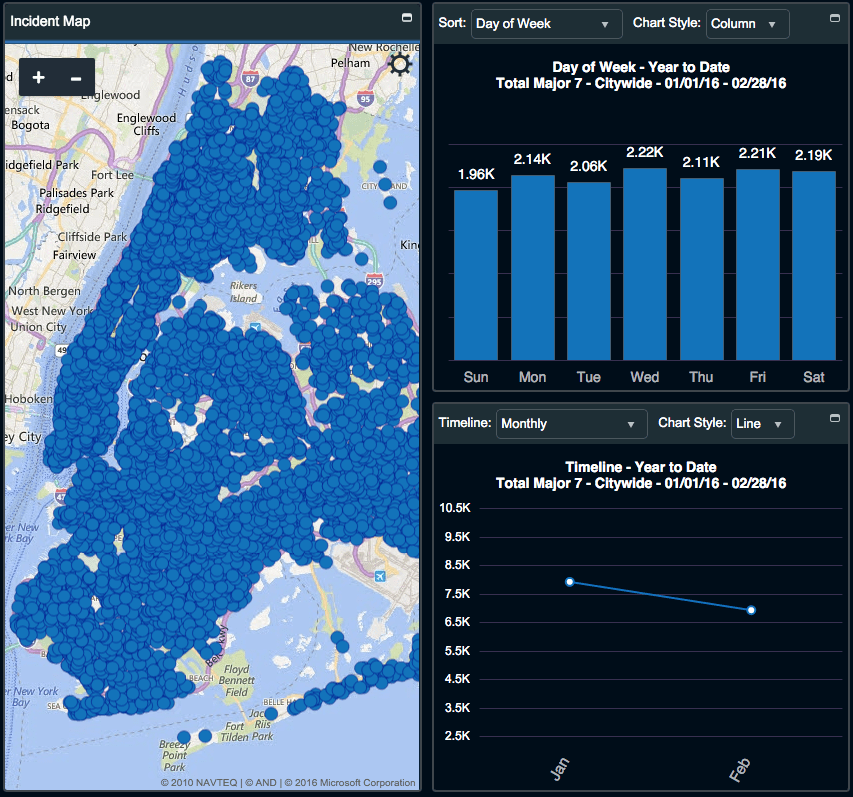Screen dimensions: 853x797
Task: Open Chart Style dropdown showing Line
Action: click(762, 424)
